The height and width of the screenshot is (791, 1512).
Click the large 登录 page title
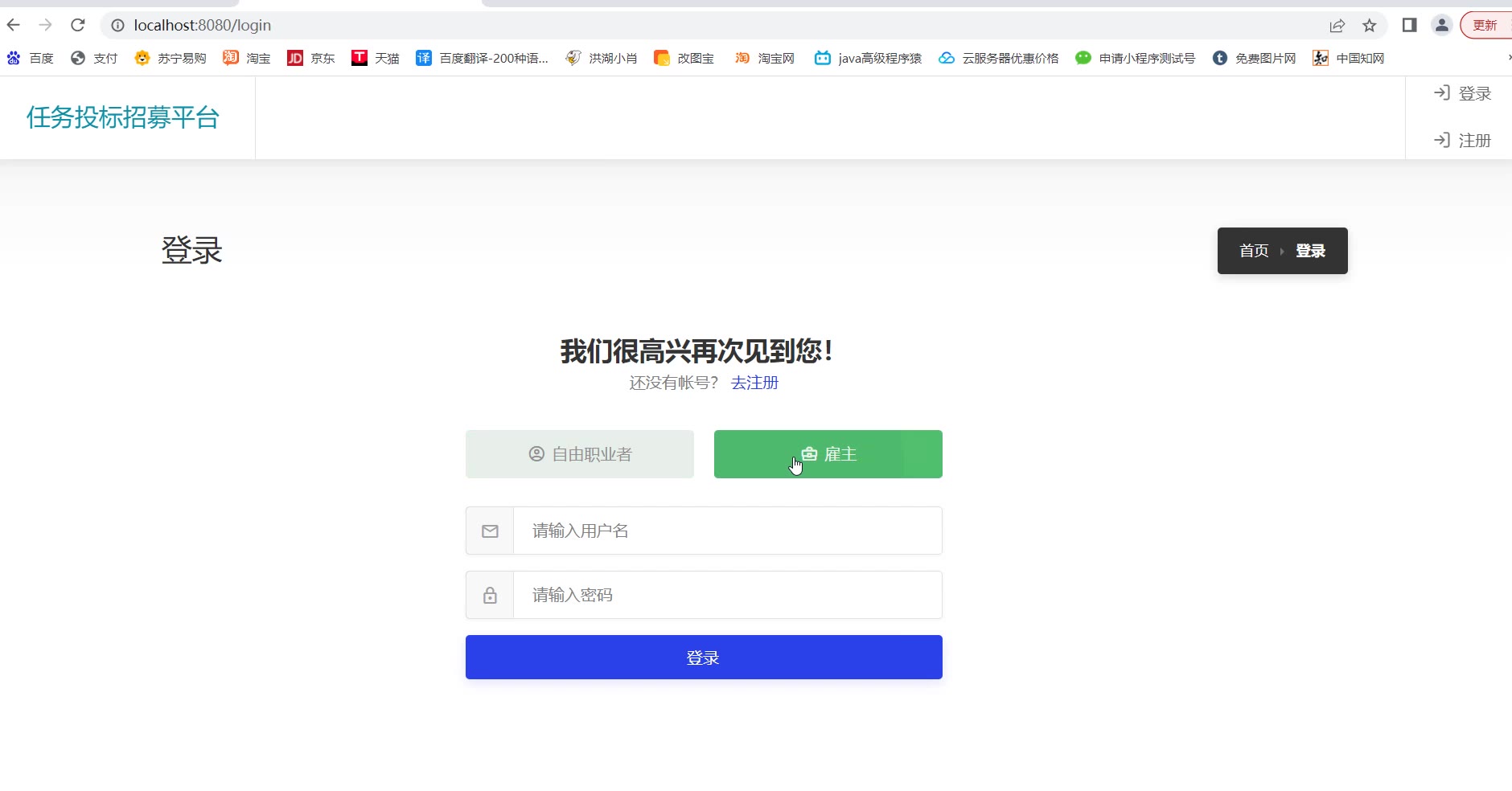coord(191,250)
